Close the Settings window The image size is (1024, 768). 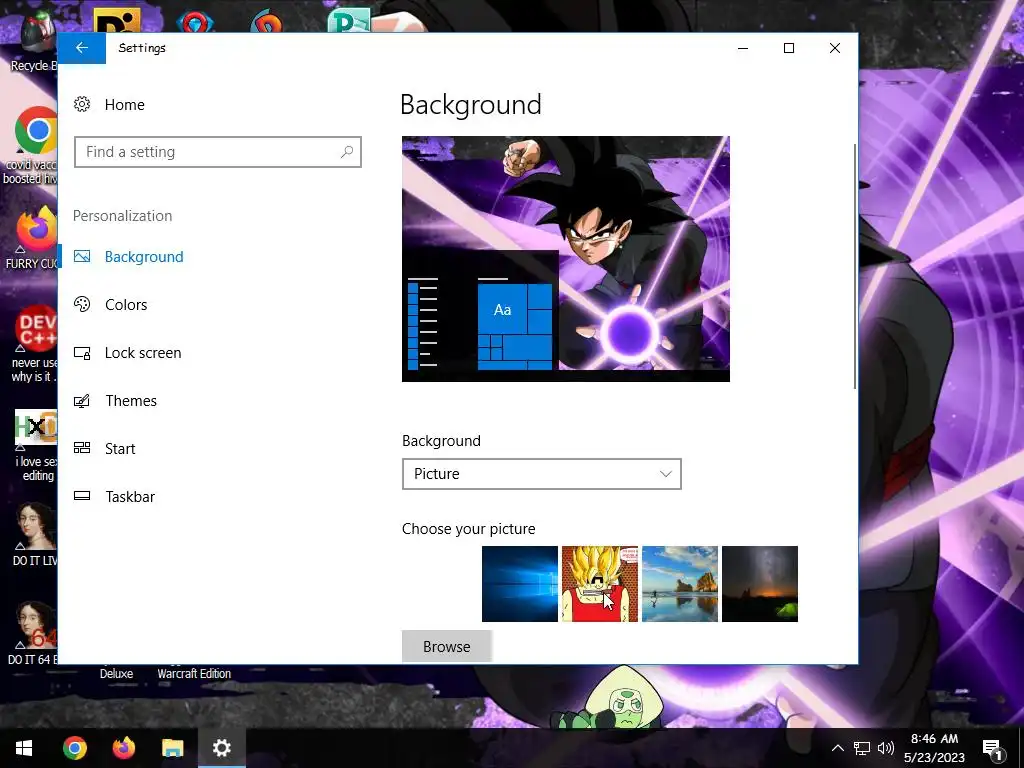tap(835, 48)
